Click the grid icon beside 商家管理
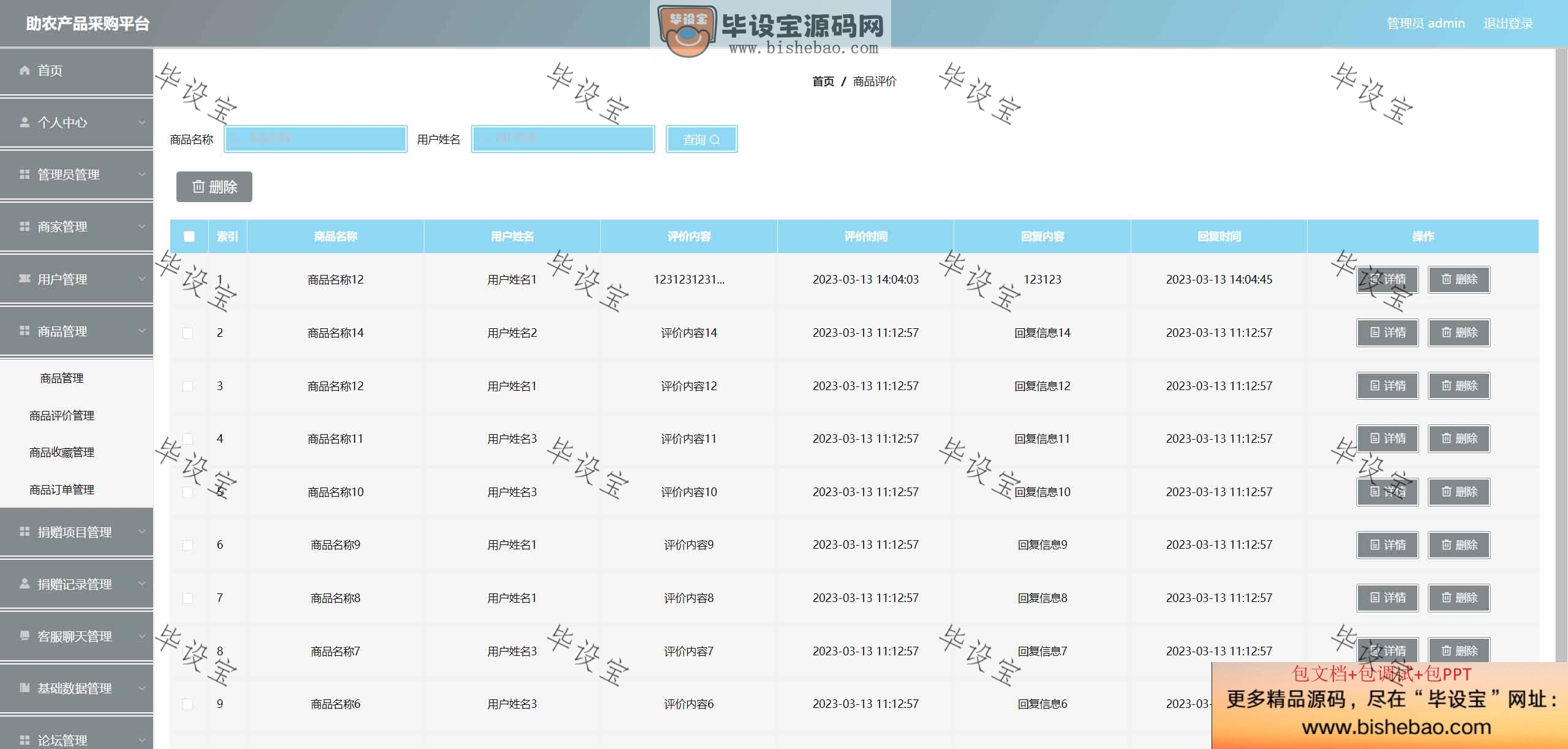The image size is (1568, 749). [24, 227]
